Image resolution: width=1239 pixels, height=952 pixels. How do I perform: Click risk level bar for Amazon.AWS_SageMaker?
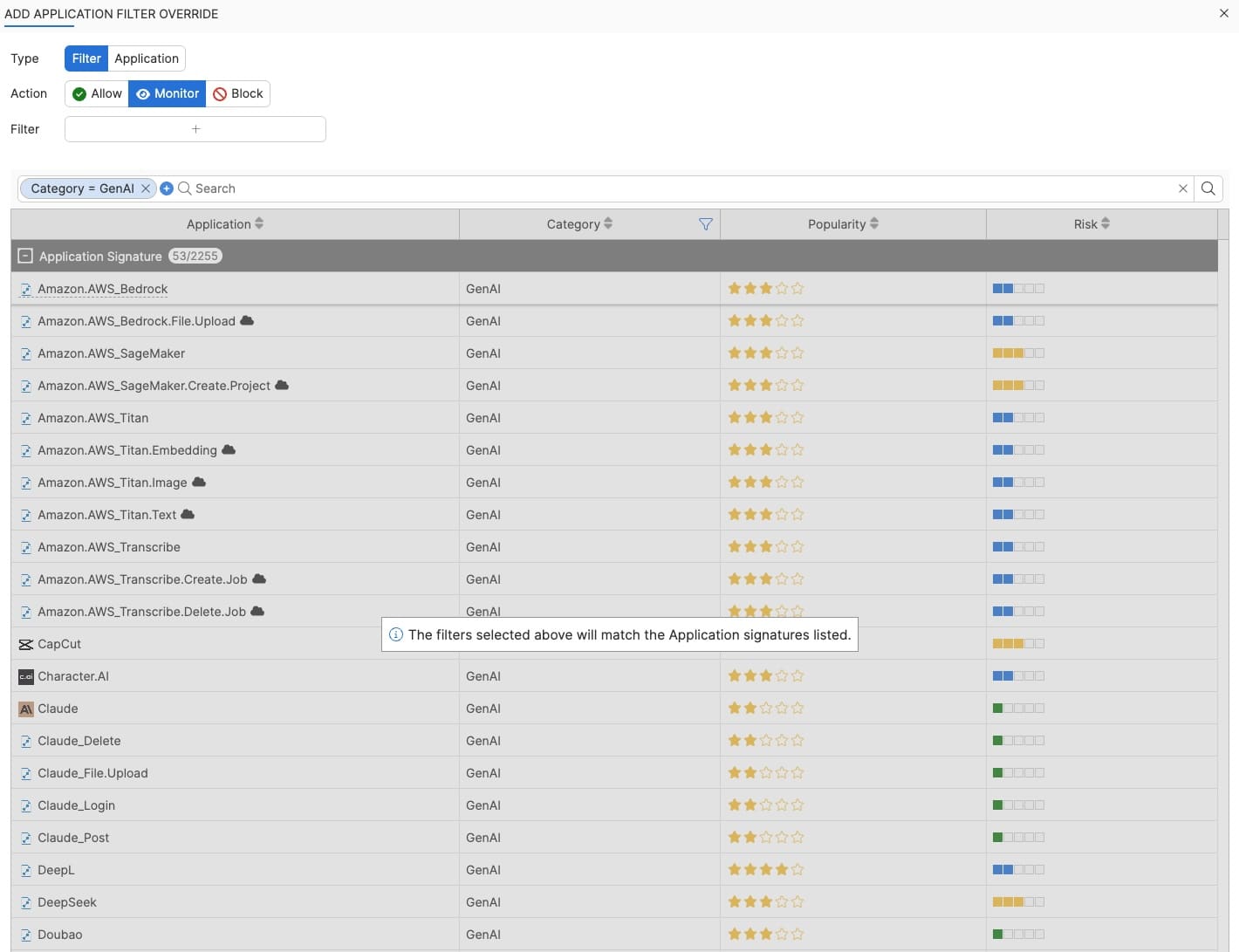1018,353
